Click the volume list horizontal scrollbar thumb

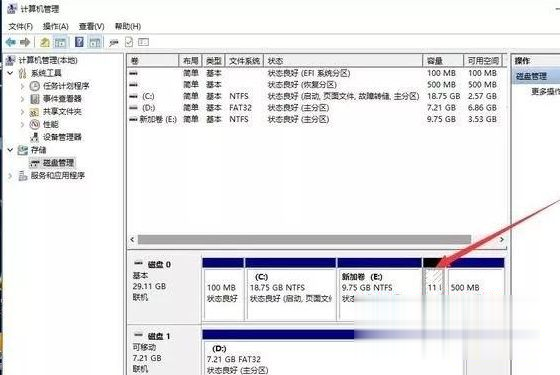point(304,239)
